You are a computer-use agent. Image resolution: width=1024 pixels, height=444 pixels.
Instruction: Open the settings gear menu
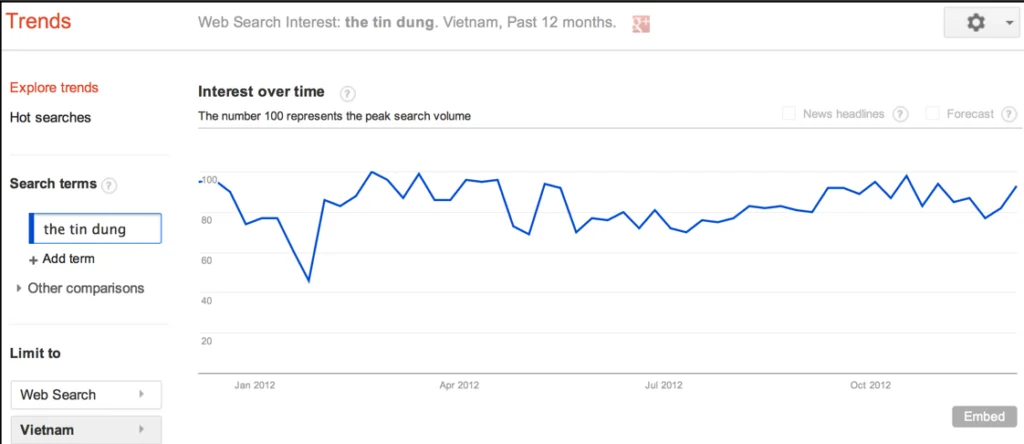(979, 23)
